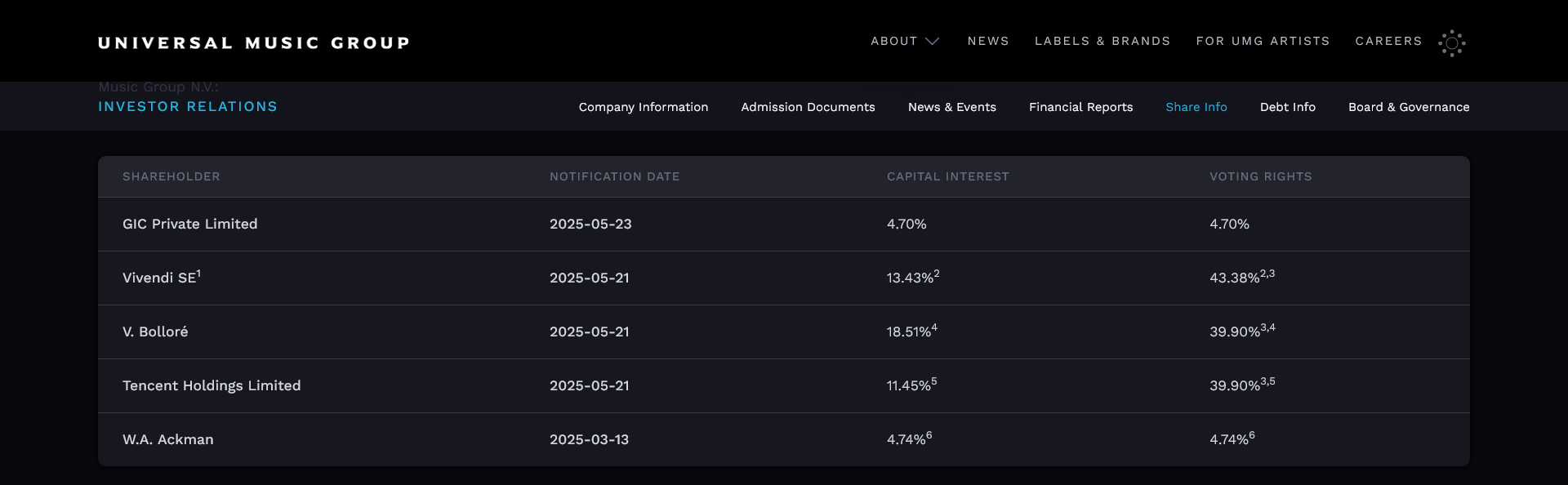Select the News & Events tab

pos(952,107)
